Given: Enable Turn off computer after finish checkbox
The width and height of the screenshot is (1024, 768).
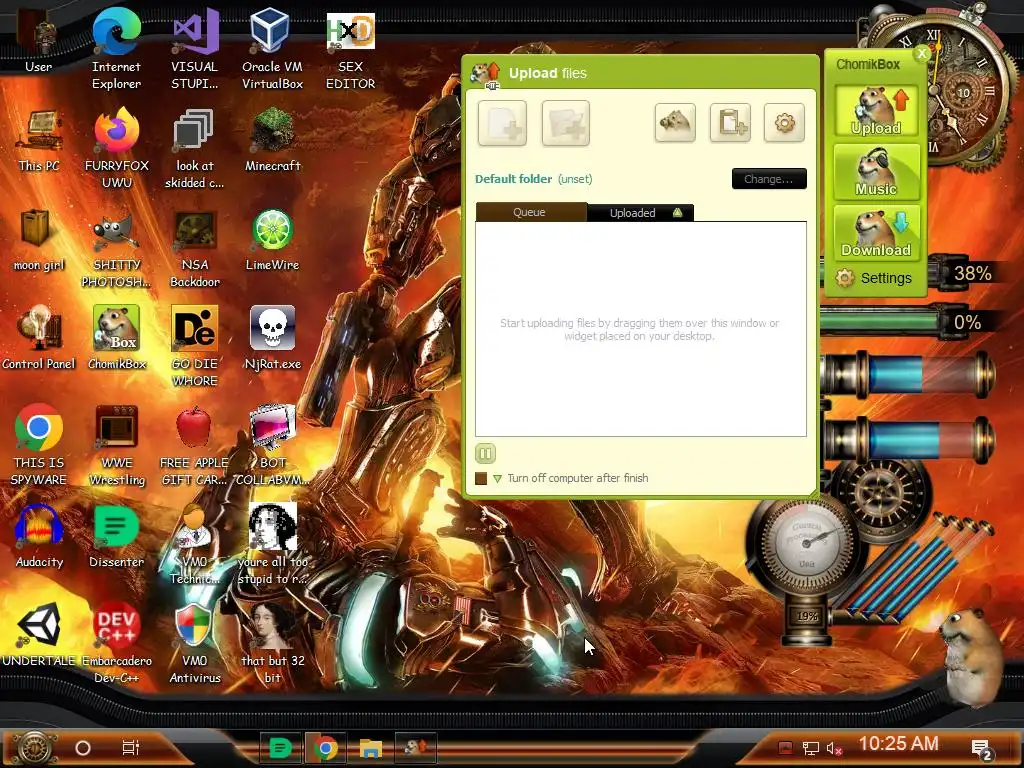Looking at the screenshot, I should [x=481, y=479].
